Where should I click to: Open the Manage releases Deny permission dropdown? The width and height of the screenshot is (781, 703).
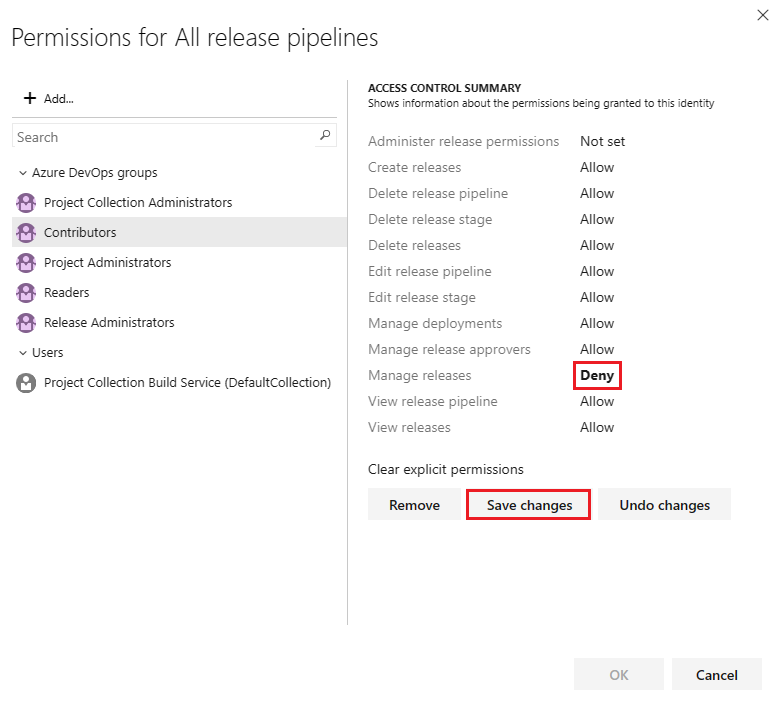pyautogui.click(x=597, y=375)
